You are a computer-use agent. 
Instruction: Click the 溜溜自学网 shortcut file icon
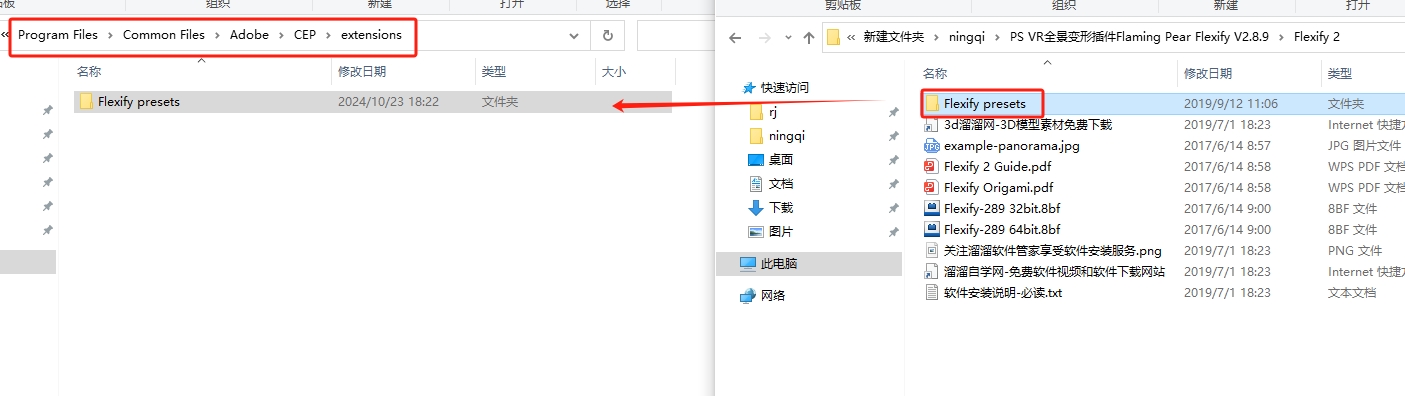pyautogui.click(x=932, y=272)
